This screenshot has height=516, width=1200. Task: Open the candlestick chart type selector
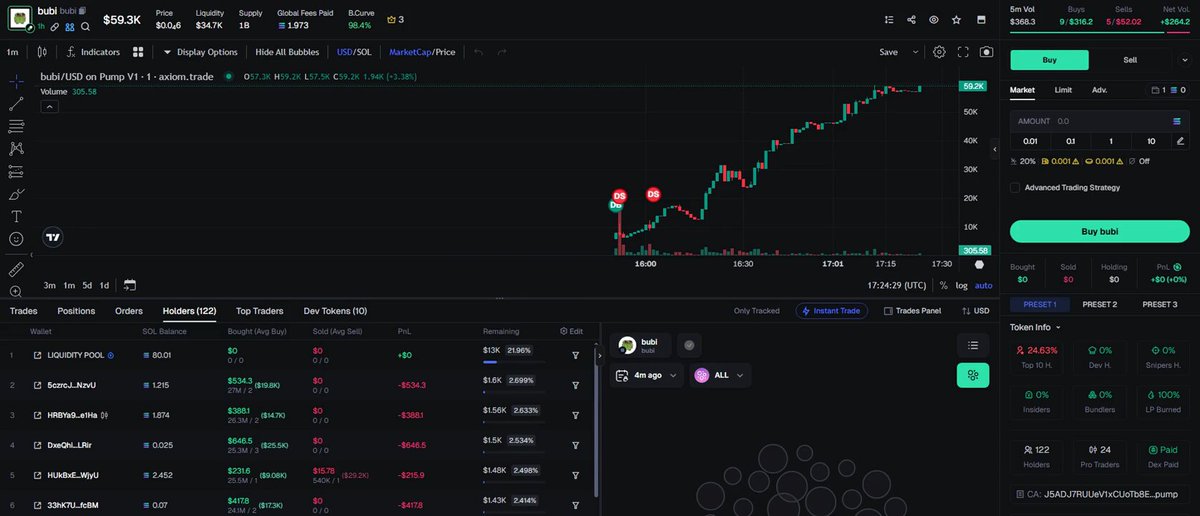click(x=42, y=52)
